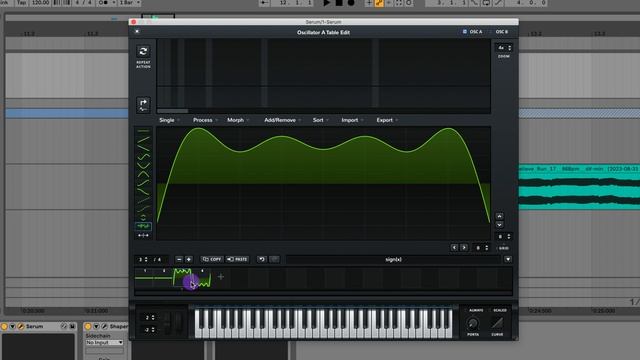Select frame 1 thumbnail in the wavetable strip
This screenshot has width=640, height=360.
coord(144,278)
